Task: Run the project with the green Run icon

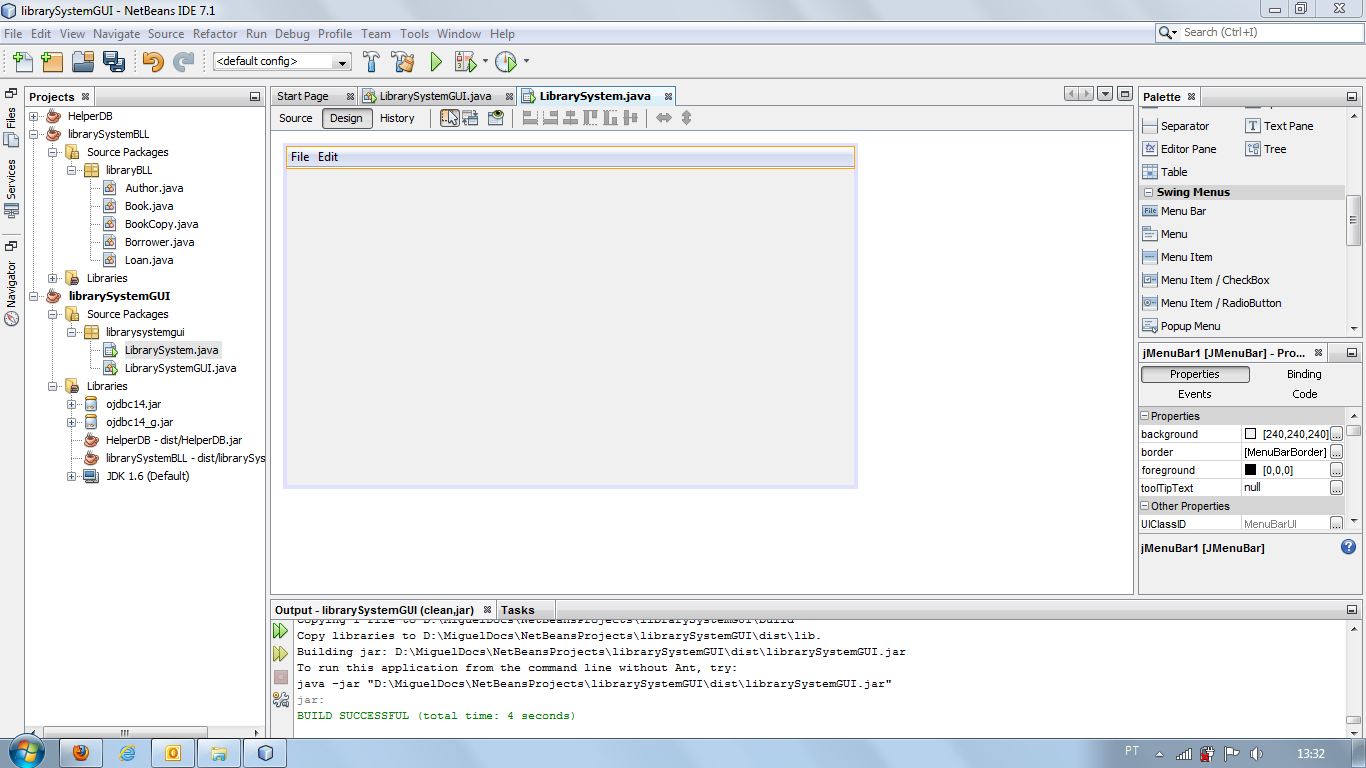Action: point(436,61)
